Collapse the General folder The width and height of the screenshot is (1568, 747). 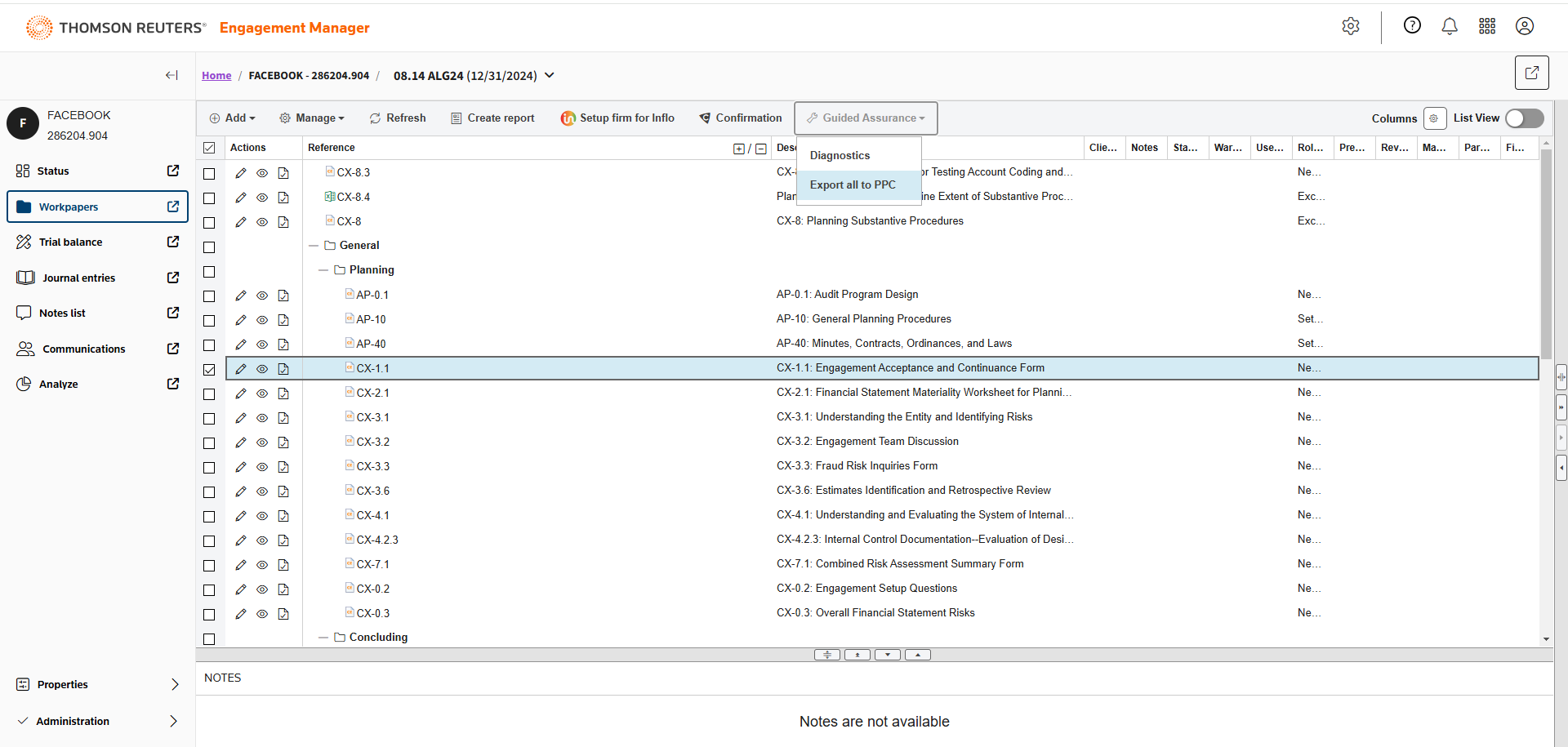pyautogui.click(x=314, y=246)
